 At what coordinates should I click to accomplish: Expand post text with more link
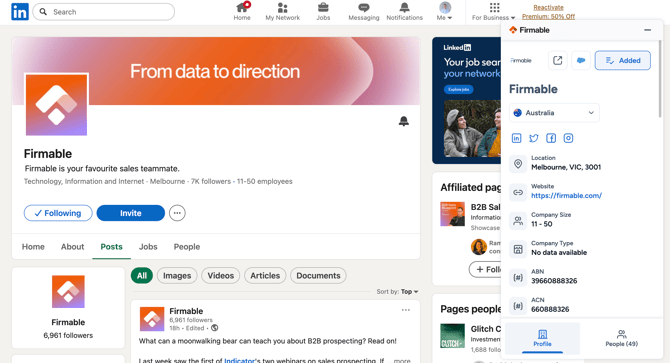click(402, 361)
